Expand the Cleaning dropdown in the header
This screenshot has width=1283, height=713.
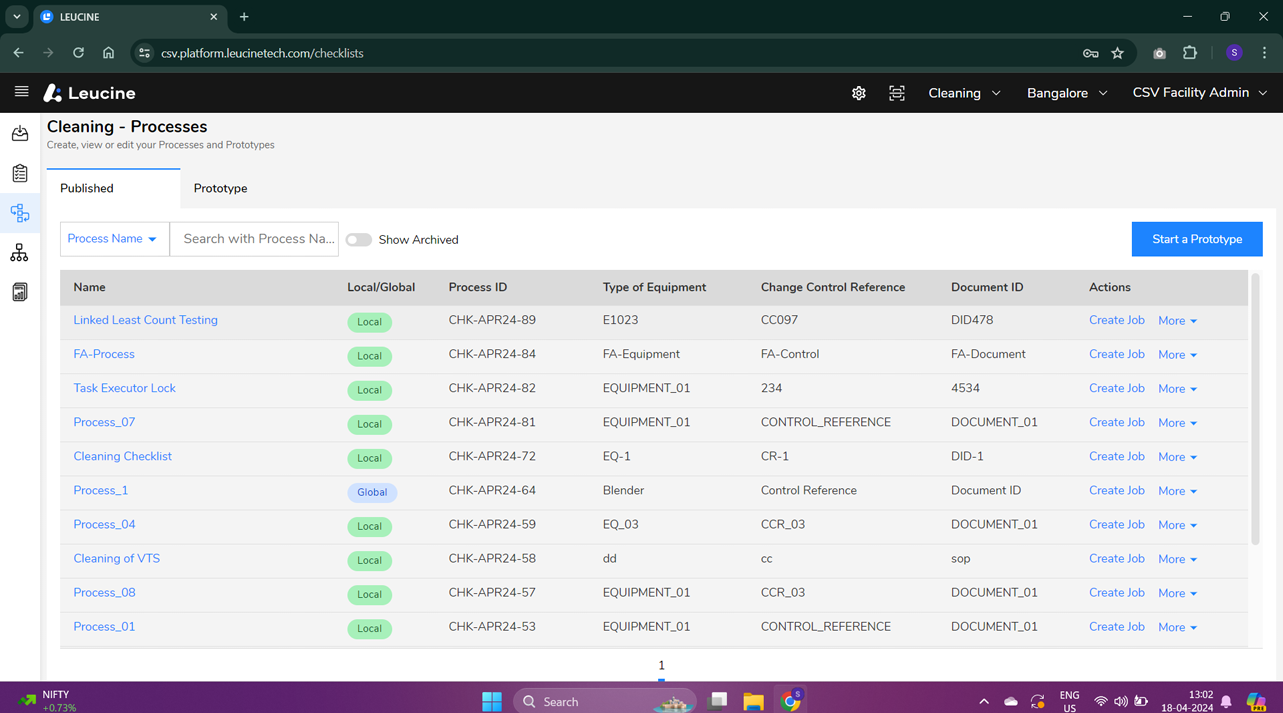(x=964, y=93)
